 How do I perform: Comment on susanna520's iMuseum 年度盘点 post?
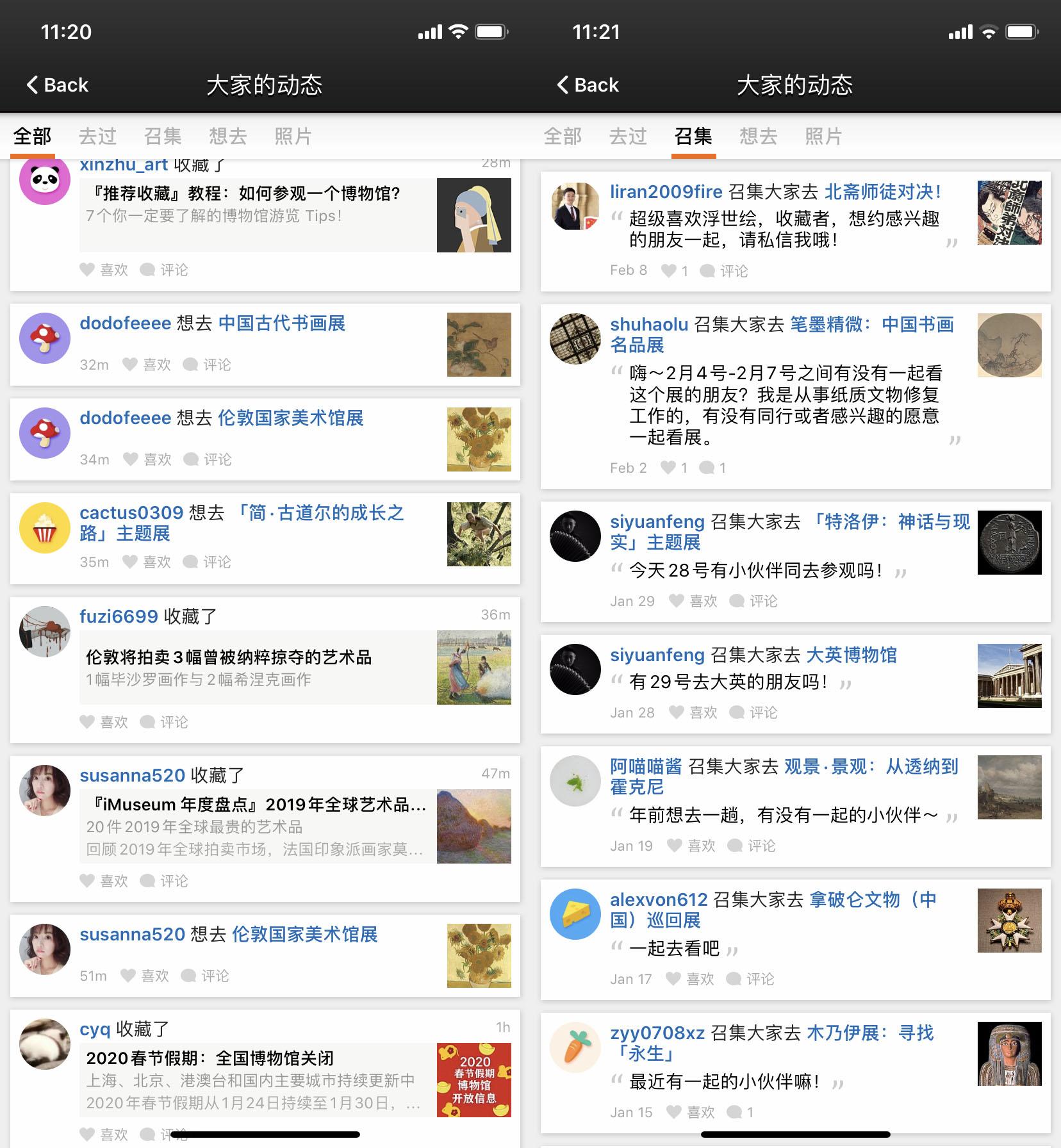pyautogui.click(x=164, y=881)
